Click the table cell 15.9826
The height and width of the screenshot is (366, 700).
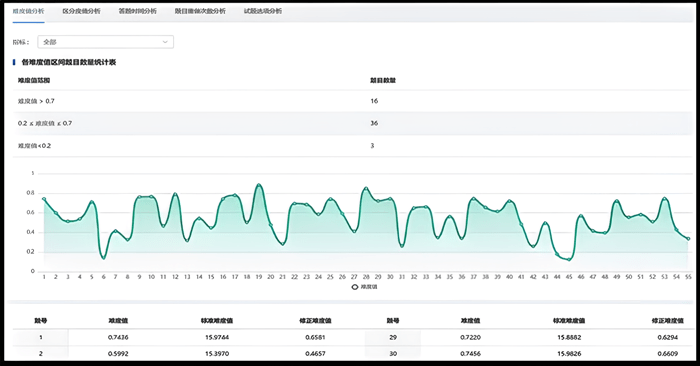[x=569, y=354]
